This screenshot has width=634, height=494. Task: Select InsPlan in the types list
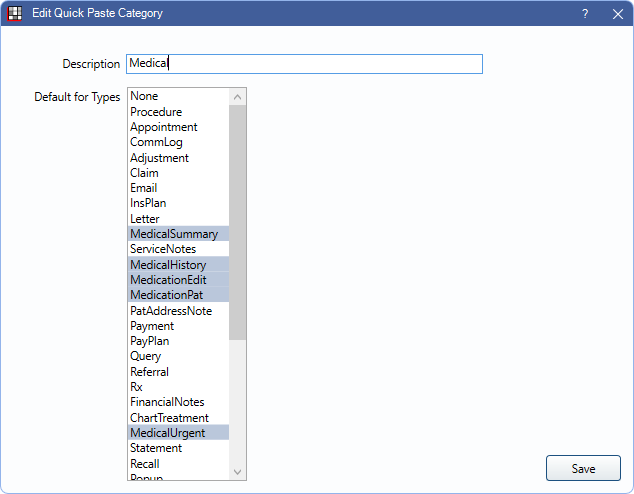pyautogui.click(x=178, y=203)
